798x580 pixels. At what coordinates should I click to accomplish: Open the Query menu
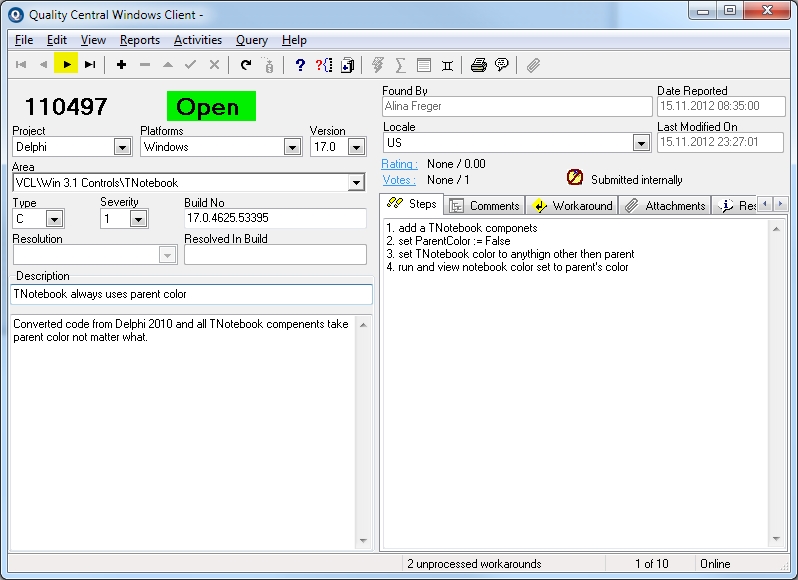click(252, 40)
